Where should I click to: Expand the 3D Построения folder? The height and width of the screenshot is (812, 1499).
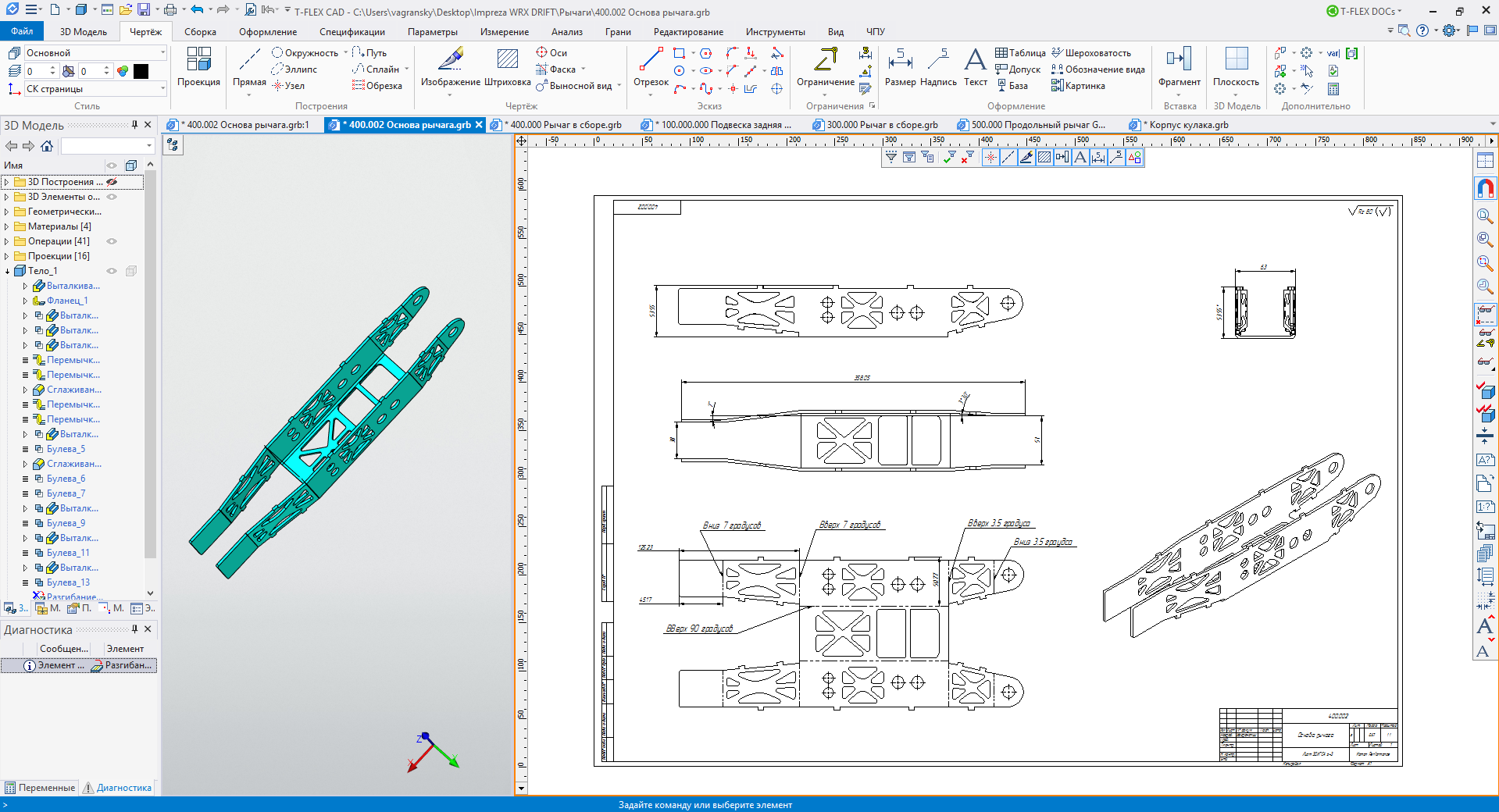point(7,181)
